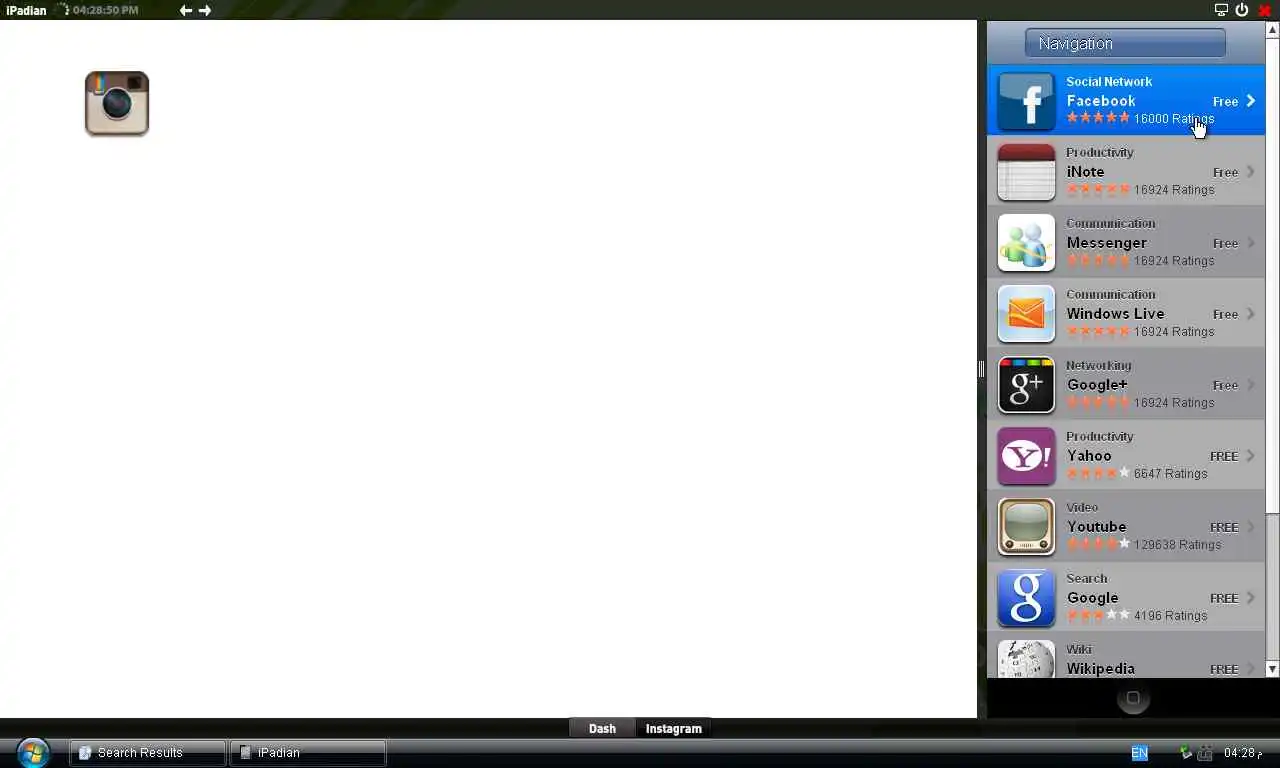Click the monitor display icon in top bar
The height and width of the screenshot is (768, 1280).
[x=1221, y=10]
